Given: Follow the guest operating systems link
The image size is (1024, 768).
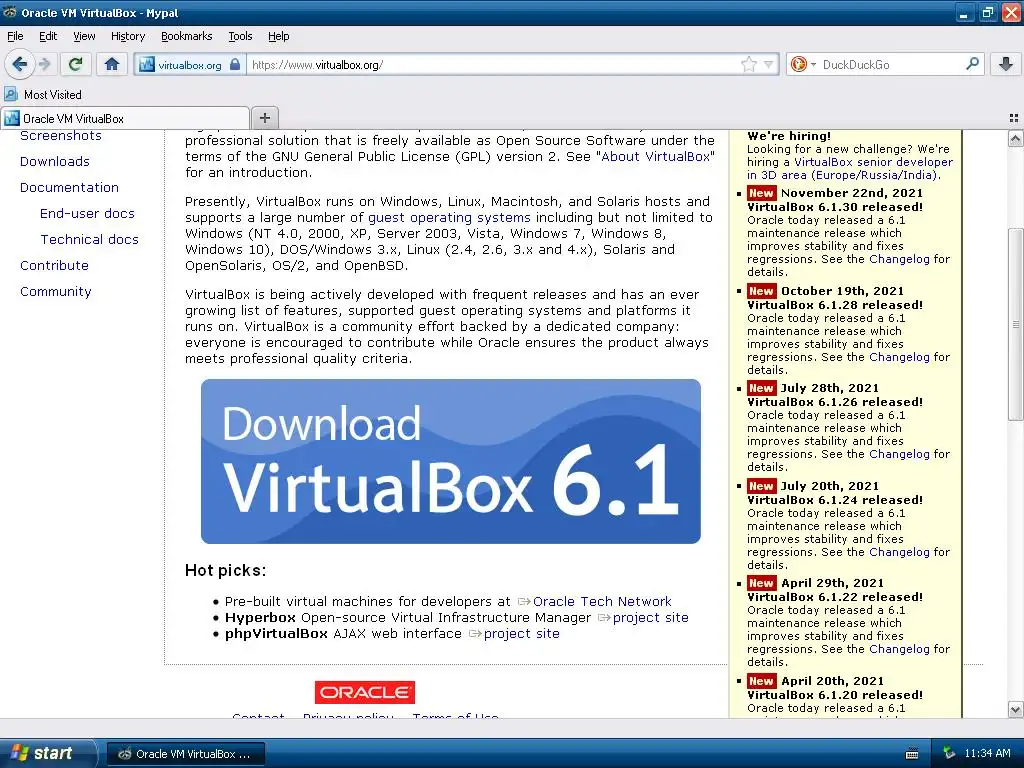Looking at the screenshot, I should 449,217.
